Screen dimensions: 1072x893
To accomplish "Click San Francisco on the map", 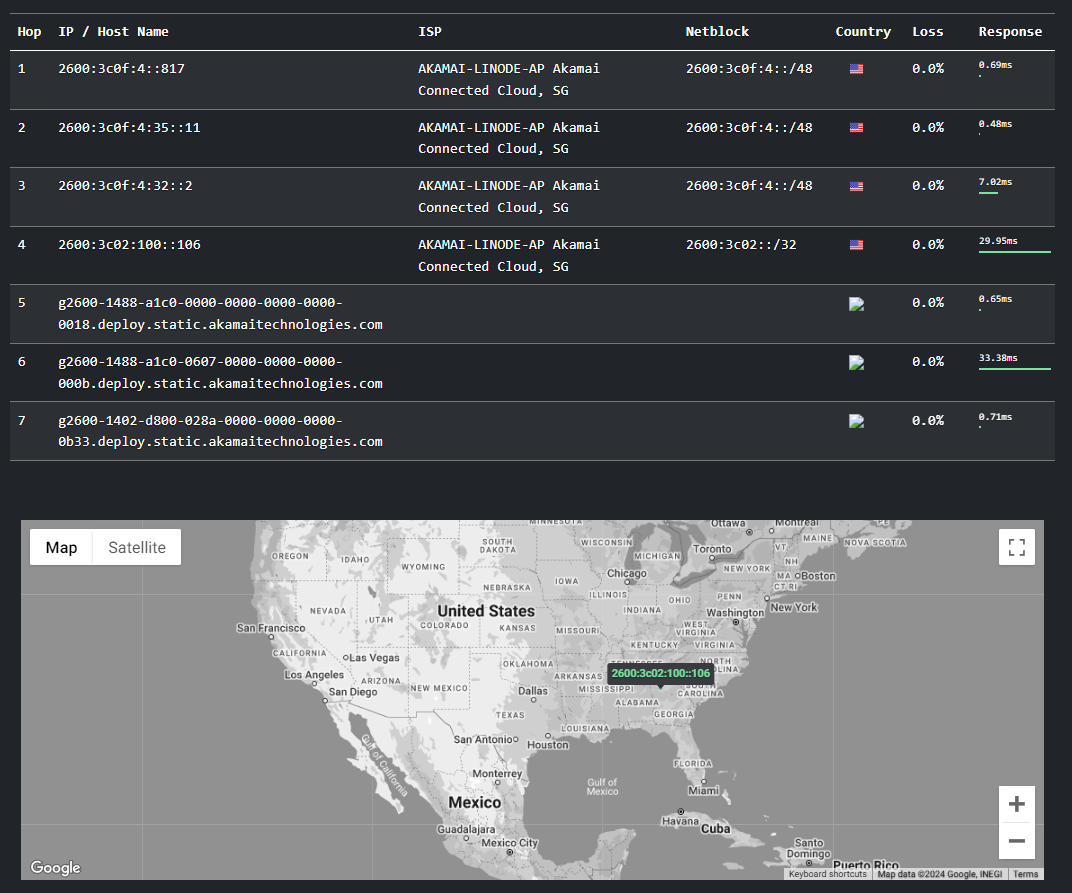I will coord(271,628).
